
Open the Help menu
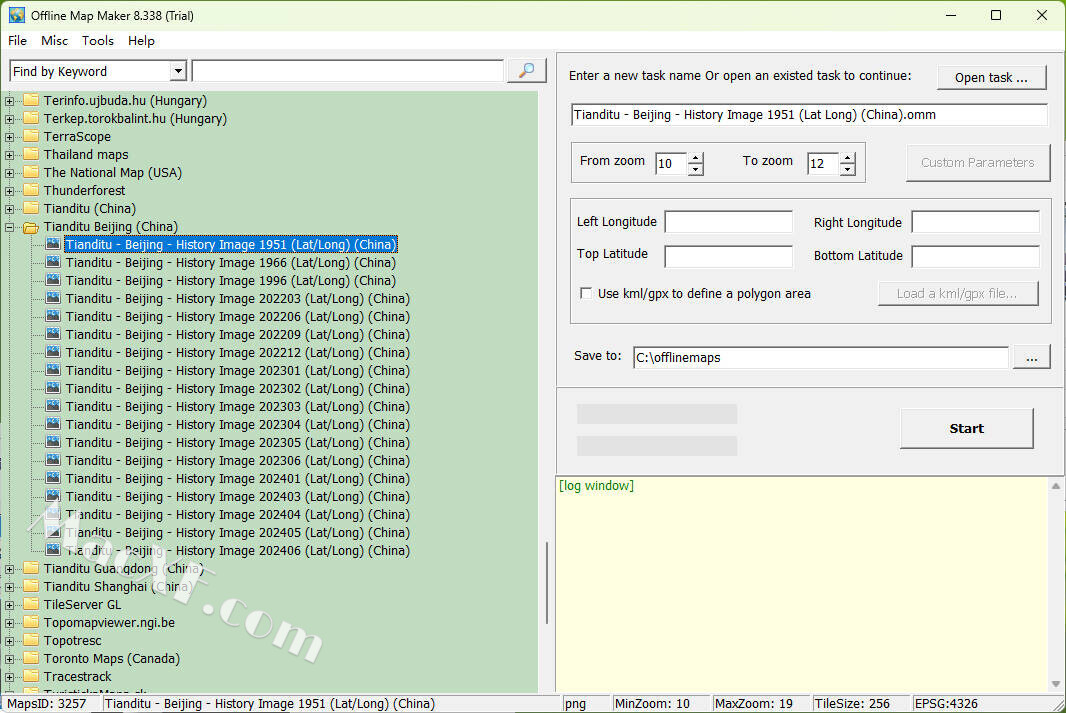[x=141, y=41]
